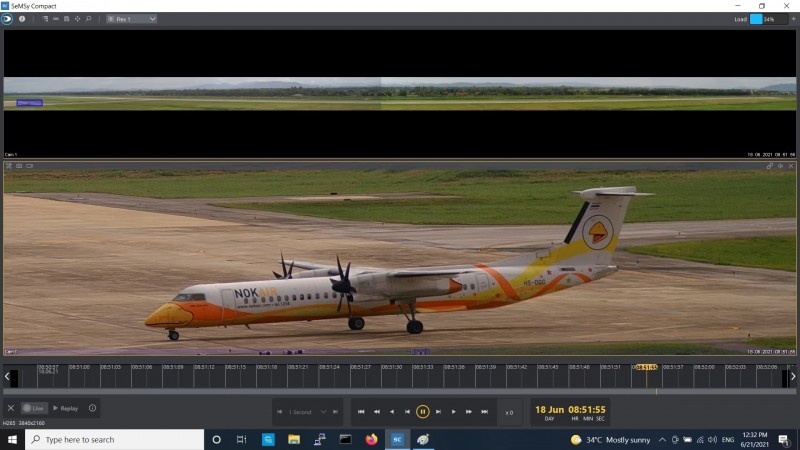Click the timeline overview scroll bar

click(399, 392)
